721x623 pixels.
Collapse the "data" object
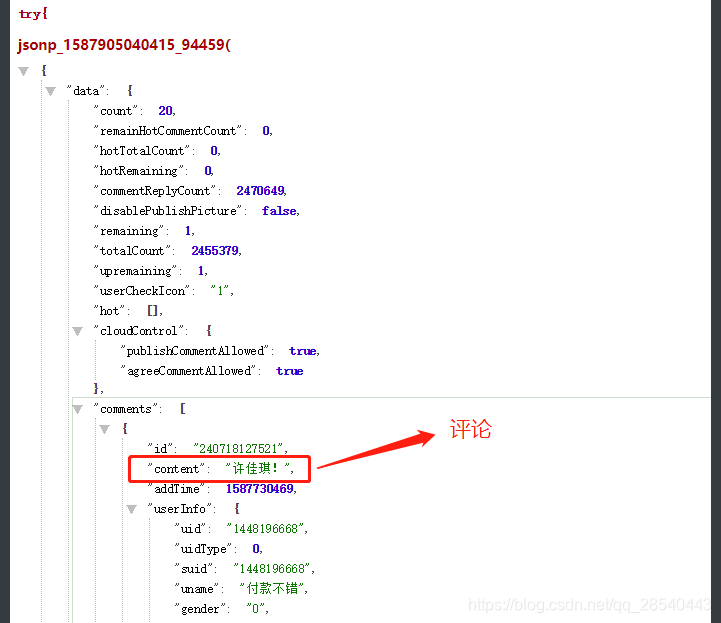51,91
